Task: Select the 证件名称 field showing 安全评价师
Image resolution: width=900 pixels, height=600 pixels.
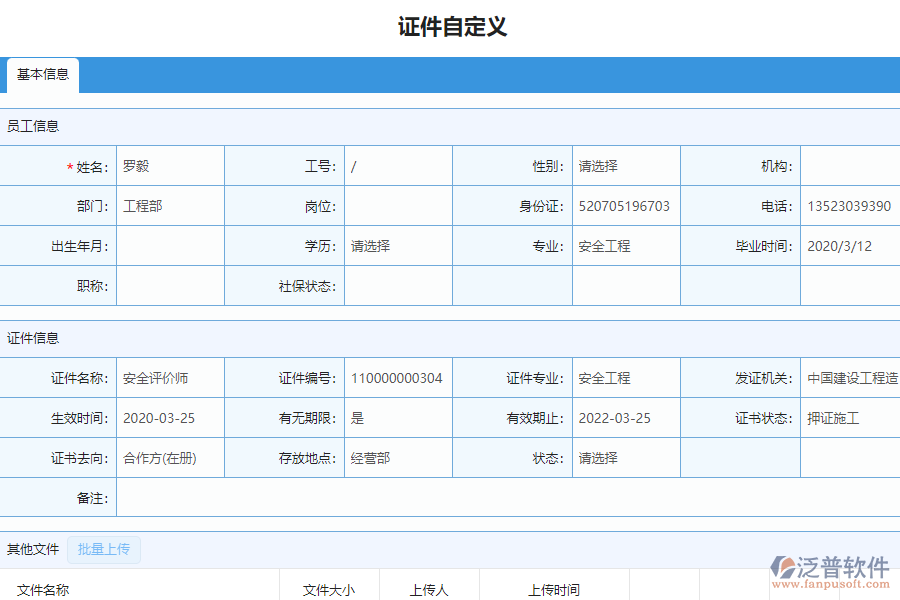Action: click(170, 378)
